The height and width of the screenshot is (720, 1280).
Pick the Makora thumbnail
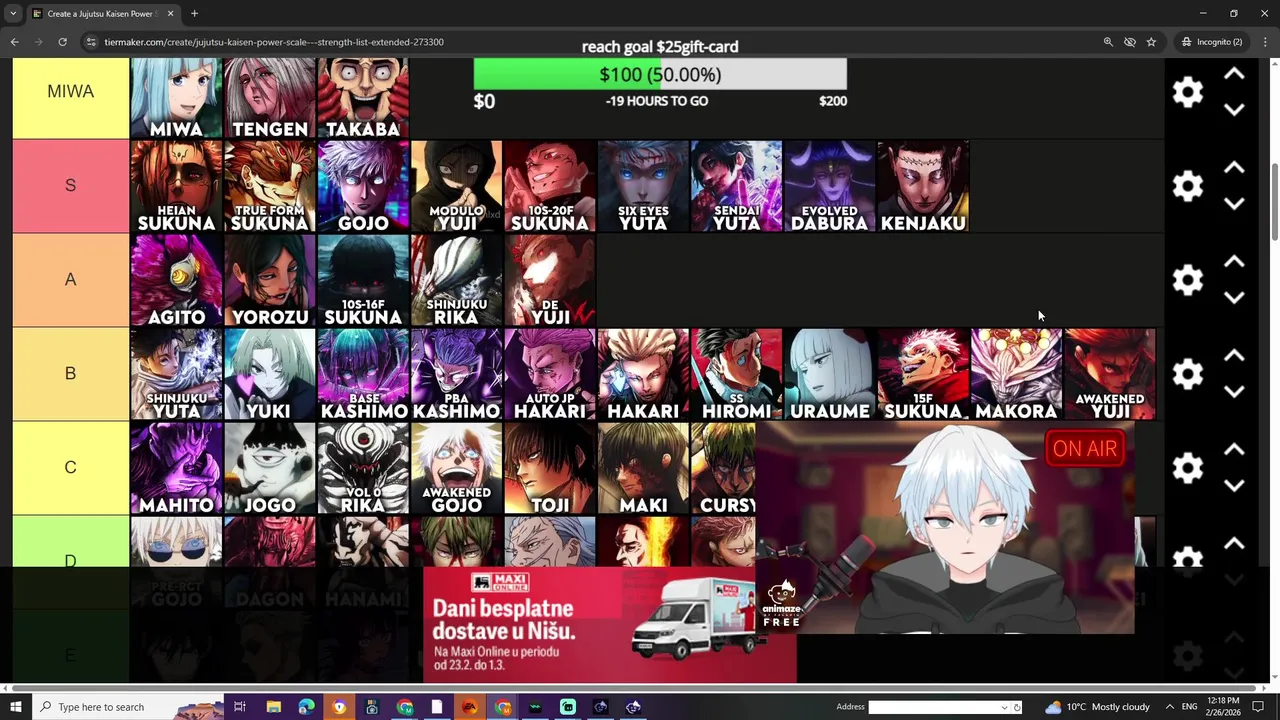click(1016, 374)
